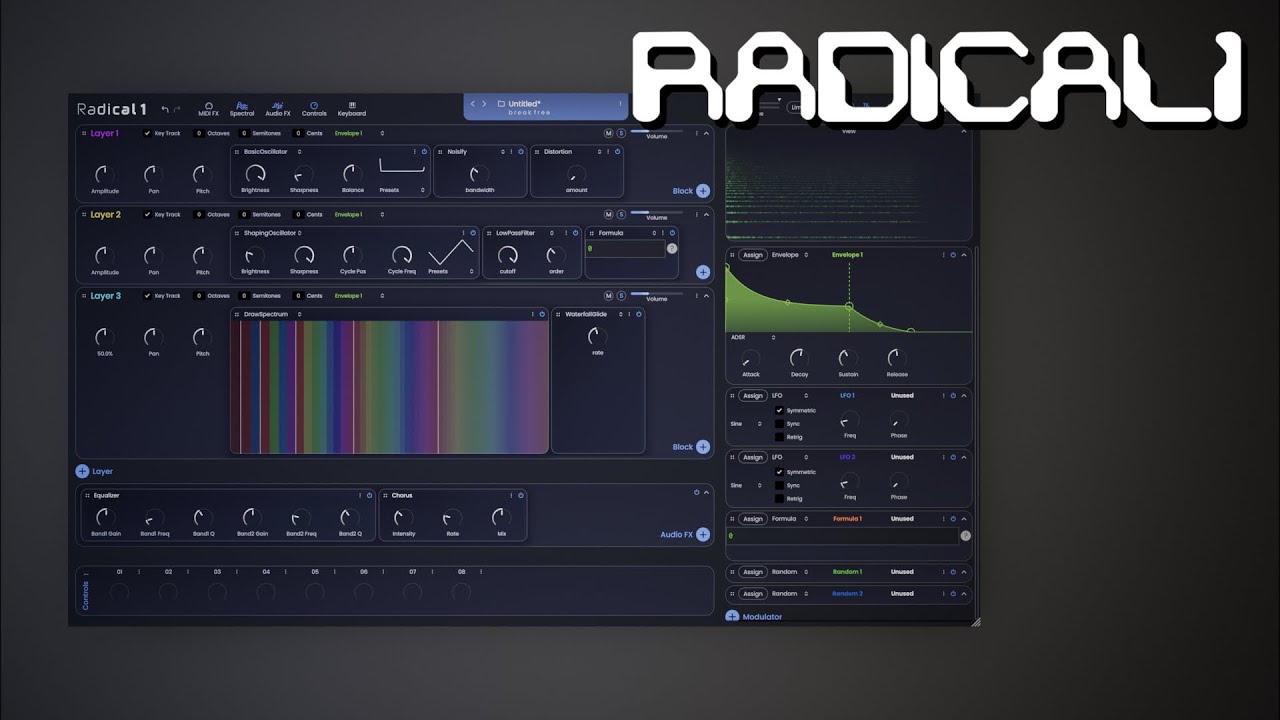Toggle Key Track checkbox on Layer 2
Viewport: 1280px width, 720px height.
pos(147,214)
